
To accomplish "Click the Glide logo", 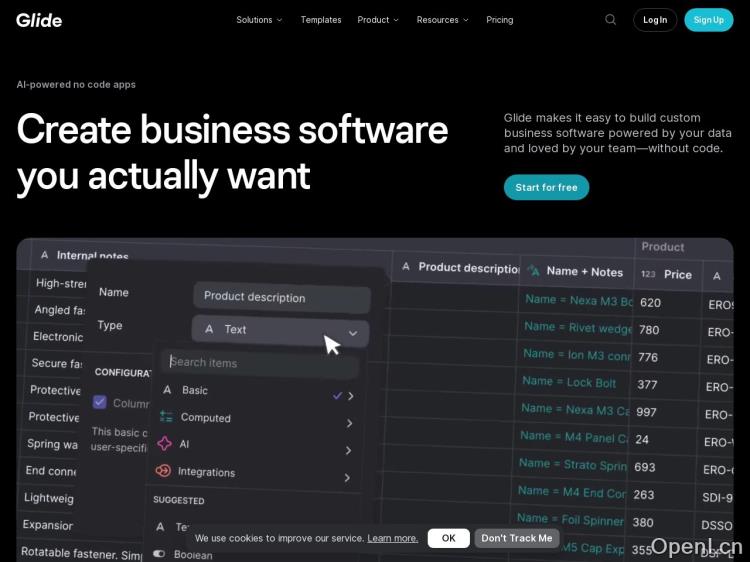I will 39,20.
